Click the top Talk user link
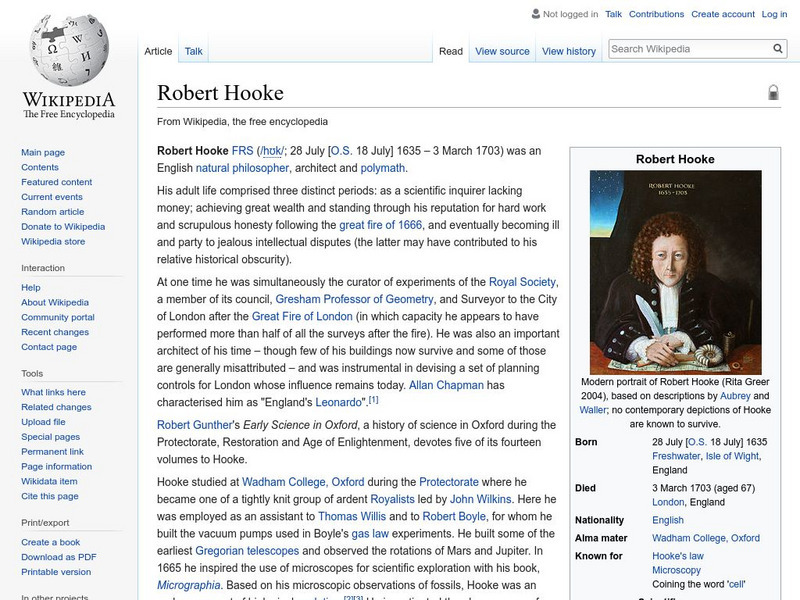The height and width of the screenshot is (600, 800). pyautogui.click(x=613, y=14)
